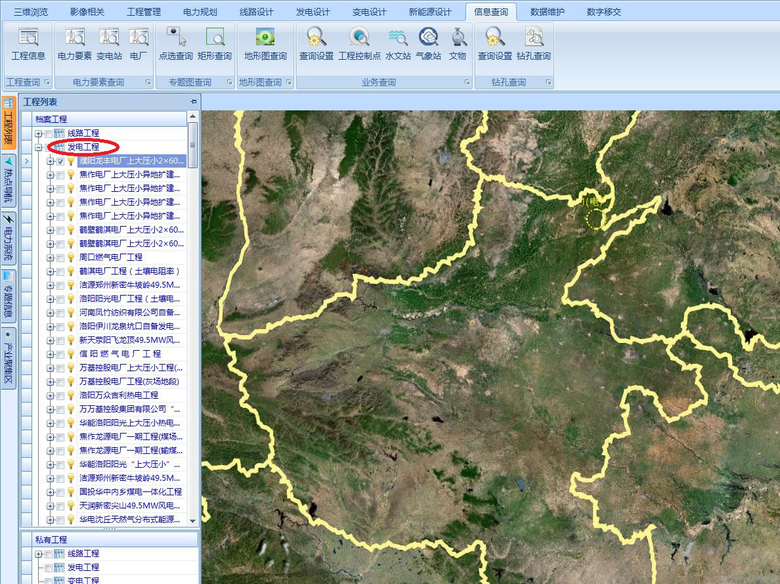Screen dimensions: 780x584
Task: Uncheck the 濮阳龙丰电厂 project checkbox
Action: pyautogui.click(x=59, y=161)
